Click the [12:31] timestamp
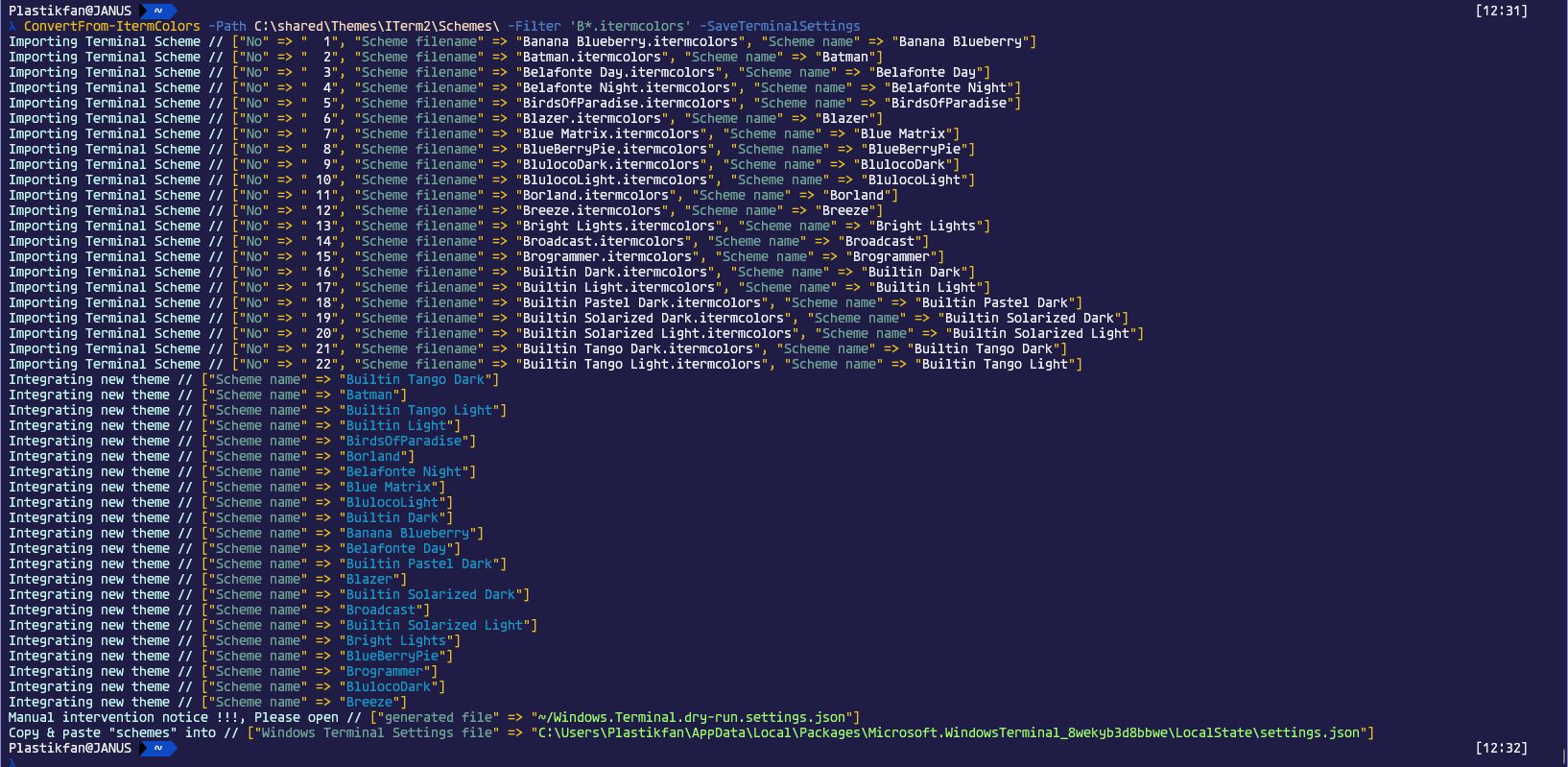This screenshot has width=1568, height=767. click(x=1503, y=11)
